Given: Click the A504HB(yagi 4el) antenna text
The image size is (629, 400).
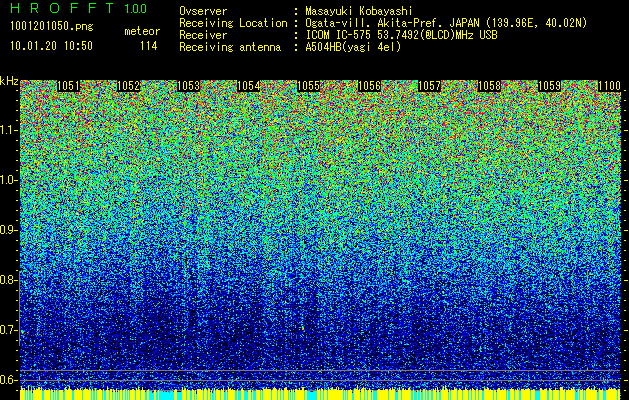Looking at the screenshot, I should pos(353,47).
